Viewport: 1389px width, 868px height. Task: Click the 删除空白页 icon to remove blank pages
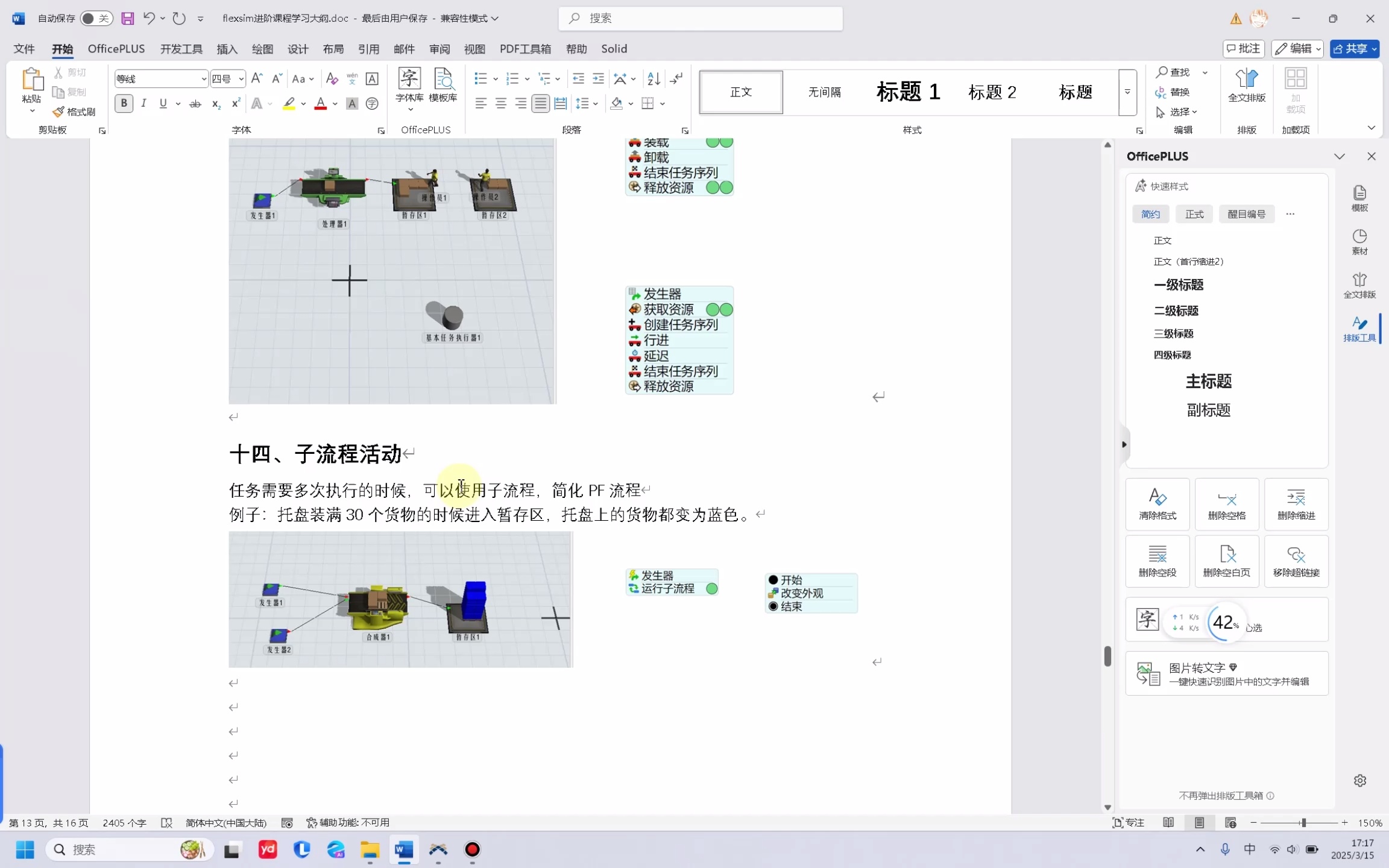tap(1226, 561)
